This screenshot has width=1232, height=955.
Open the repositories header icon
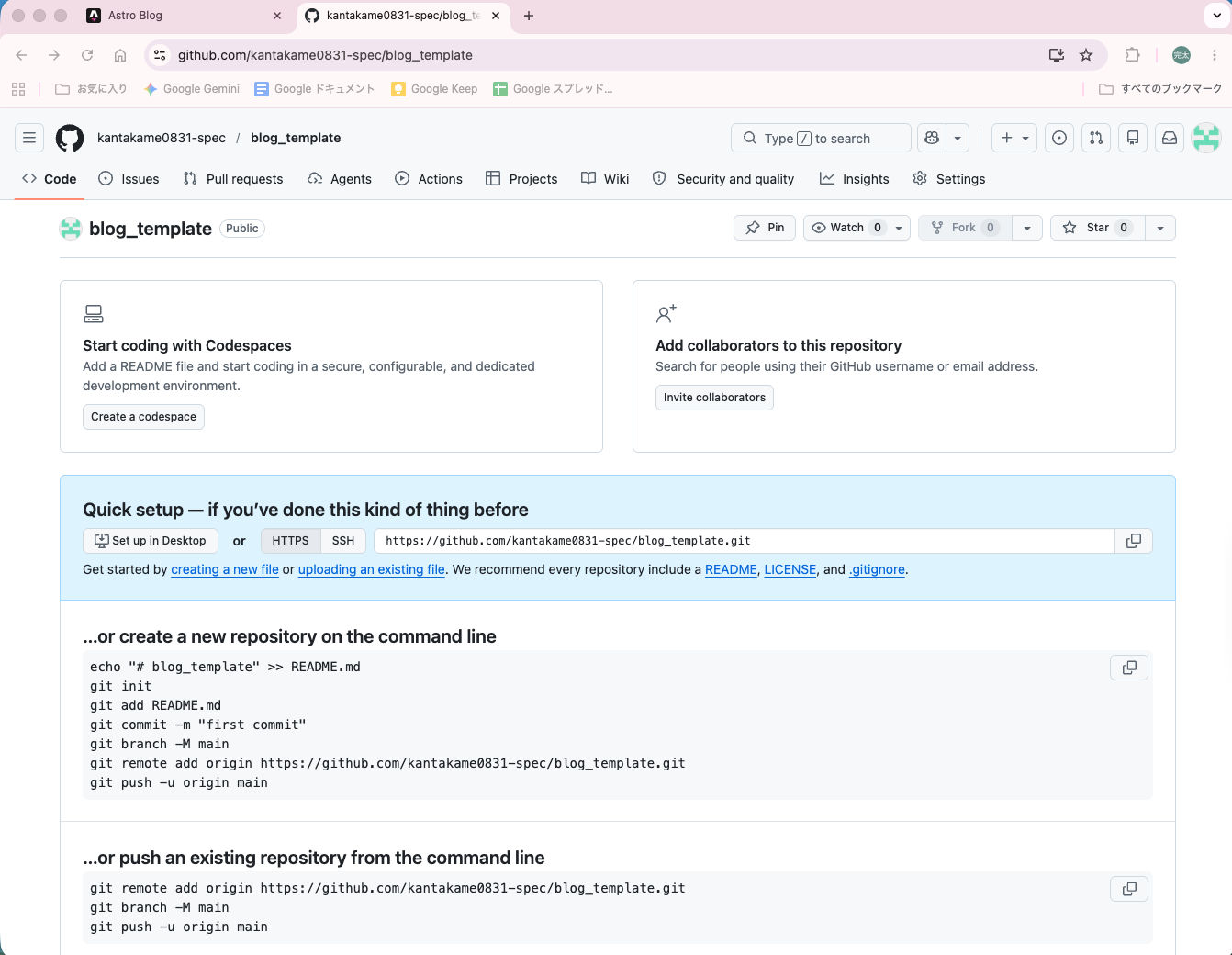1133,138
